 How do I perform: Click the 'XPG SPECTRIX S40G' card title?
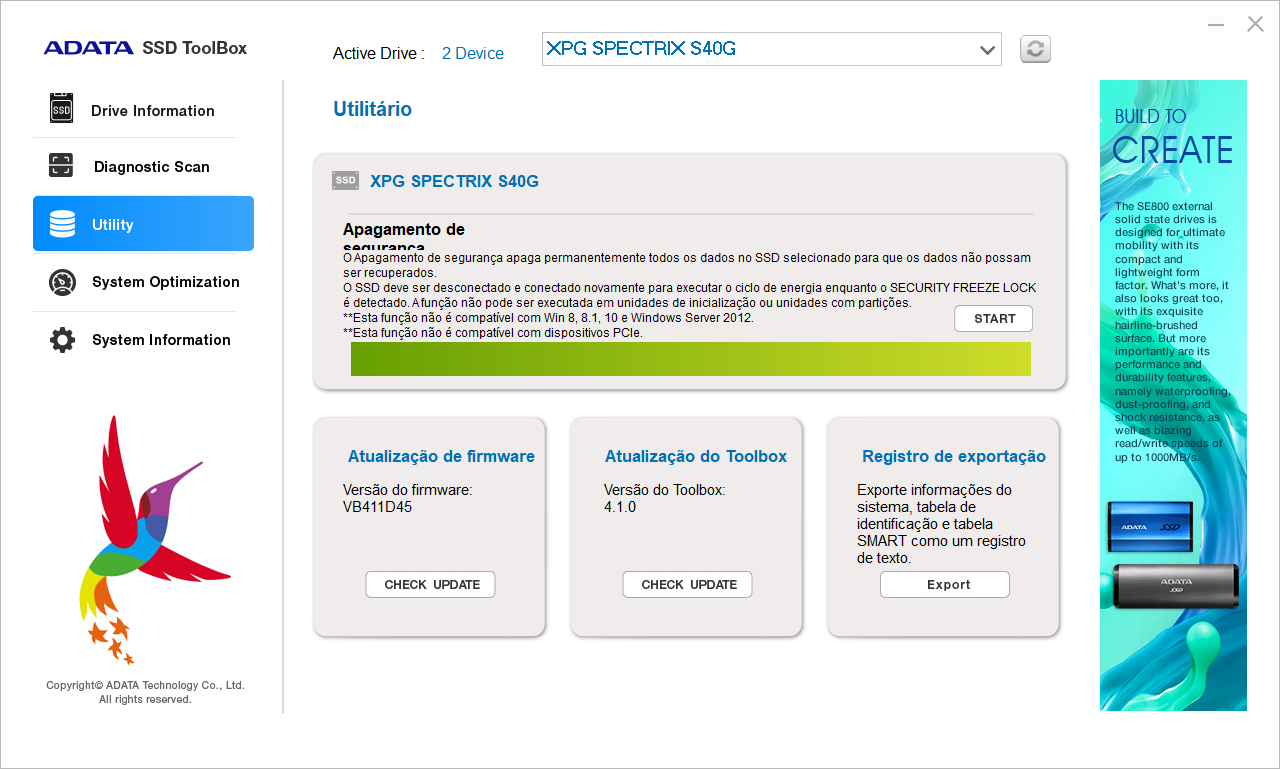tap(454, 181)
